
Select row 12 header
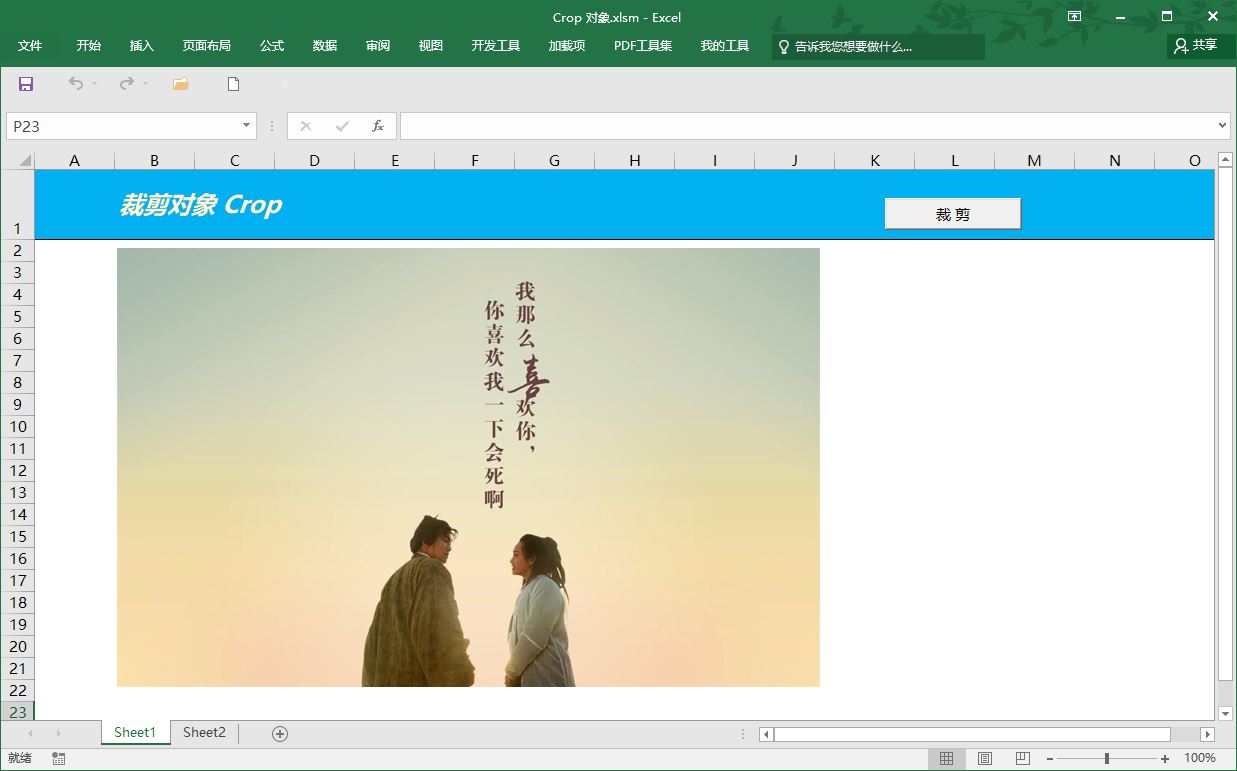tap(17, 470)
